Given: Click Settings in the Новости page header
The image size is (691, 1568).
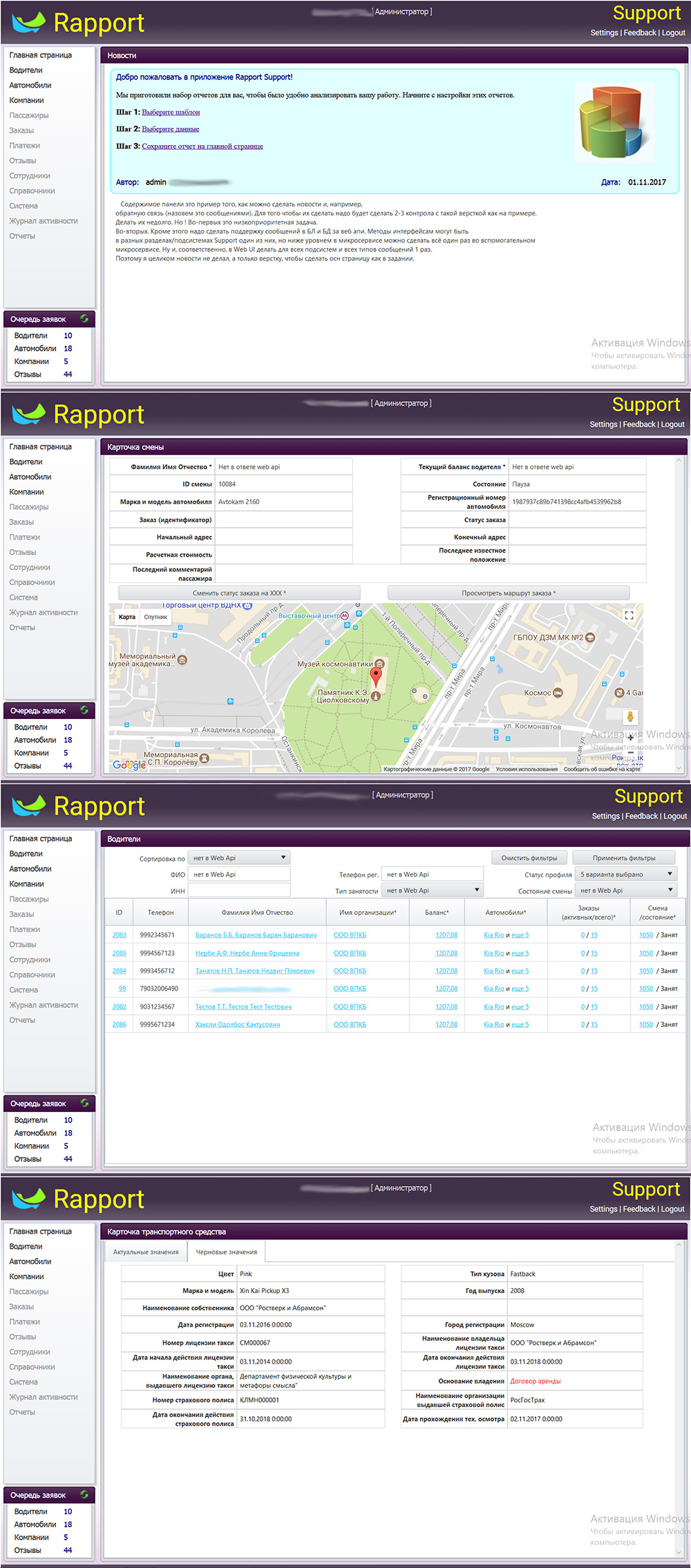Looking at the screenshot, I should 605,32.
